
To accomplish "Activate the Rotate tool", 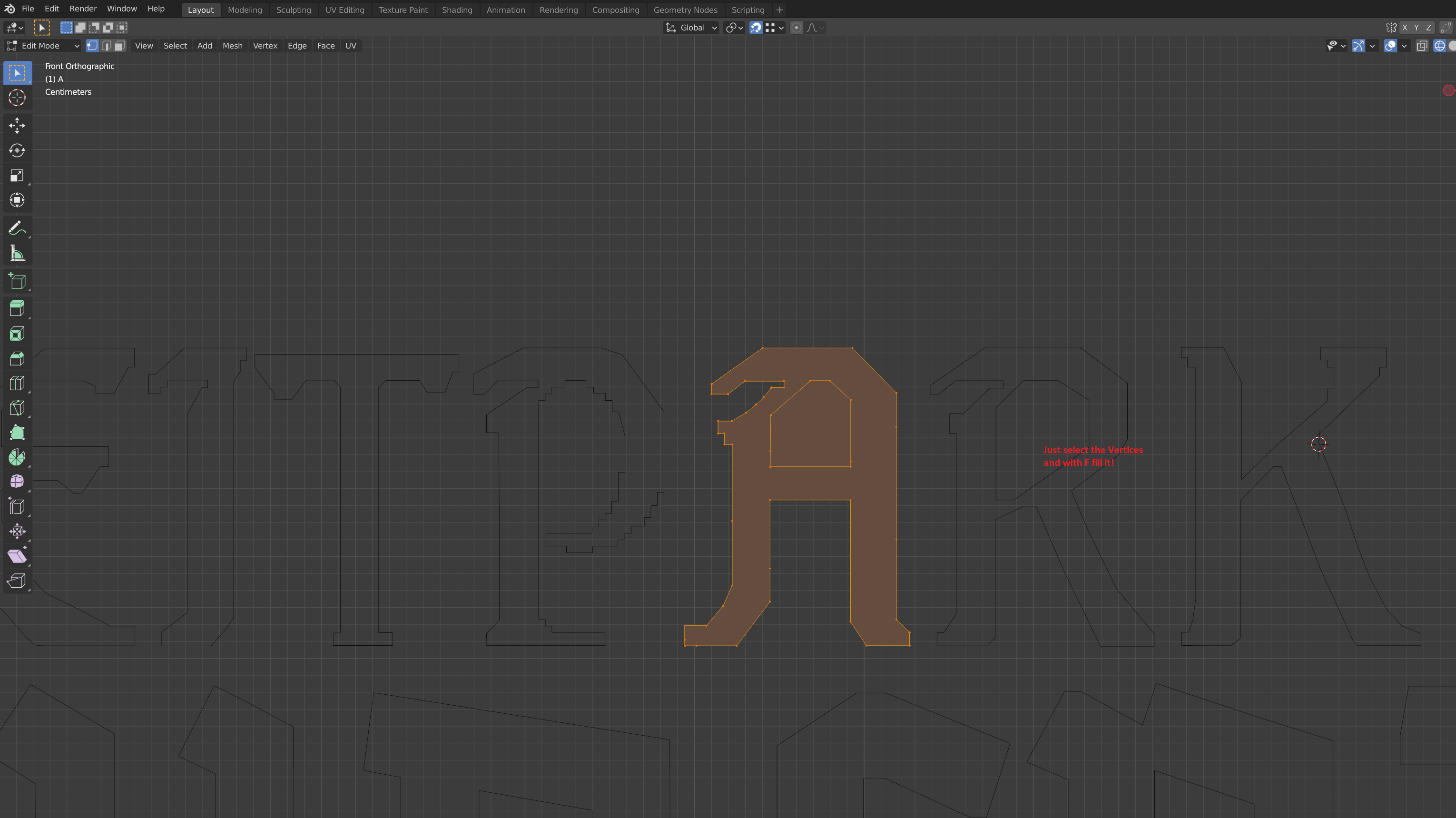I will [x=17, y=150].
